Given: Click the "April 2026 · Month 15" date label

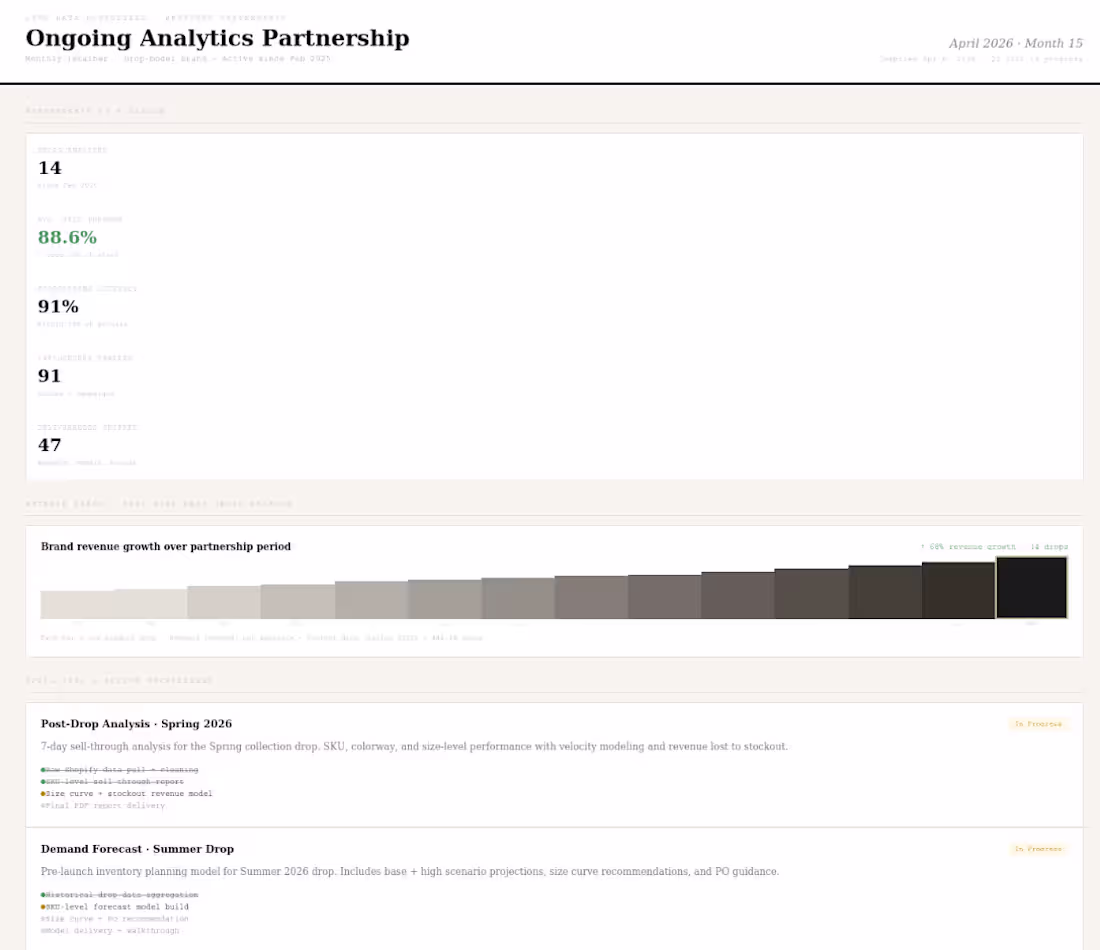Looking at the screenshot, I should point(1013,43).
